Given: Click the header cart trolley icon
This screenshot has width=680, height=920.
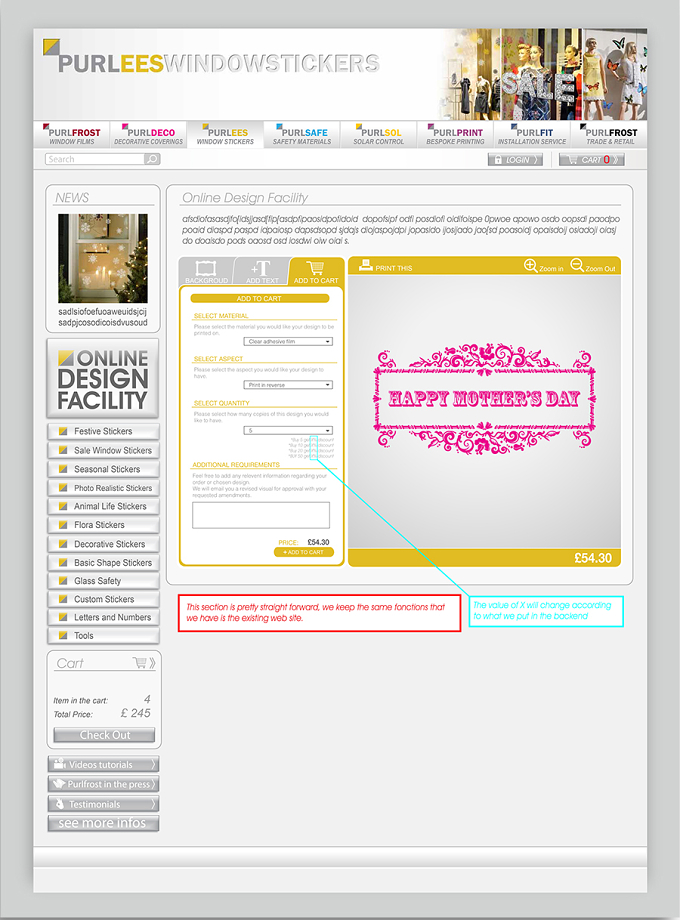Looking at the screenshot, I should click(572, 159).
